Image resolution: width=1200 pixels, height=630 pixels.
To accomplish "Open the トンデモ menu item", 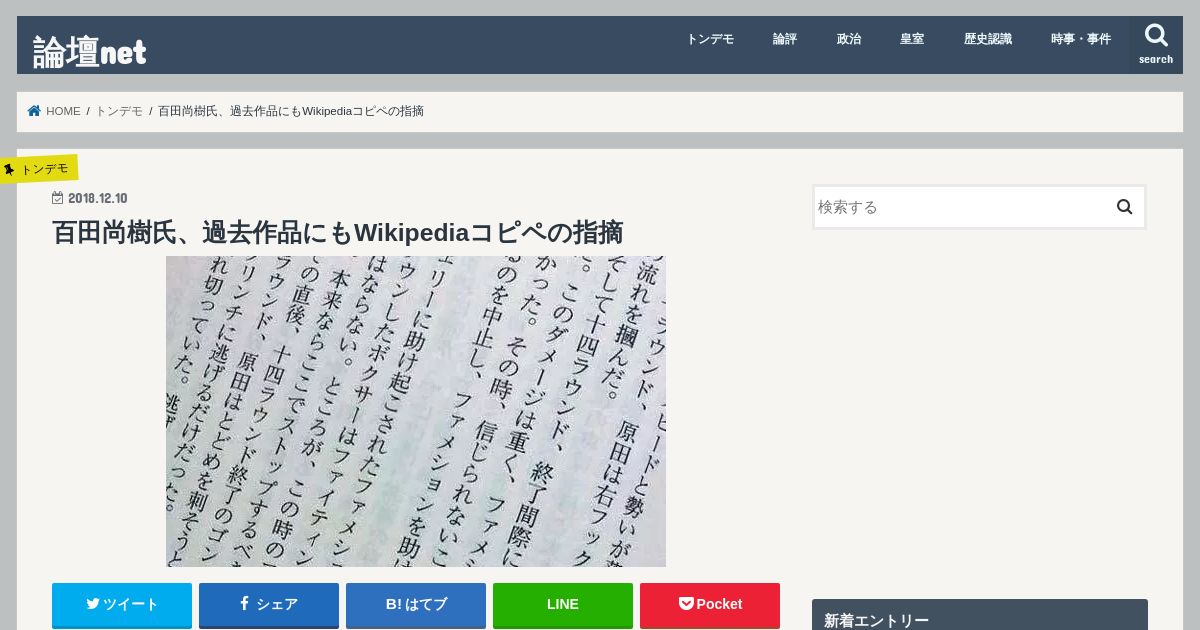I will tap(710, 39).
